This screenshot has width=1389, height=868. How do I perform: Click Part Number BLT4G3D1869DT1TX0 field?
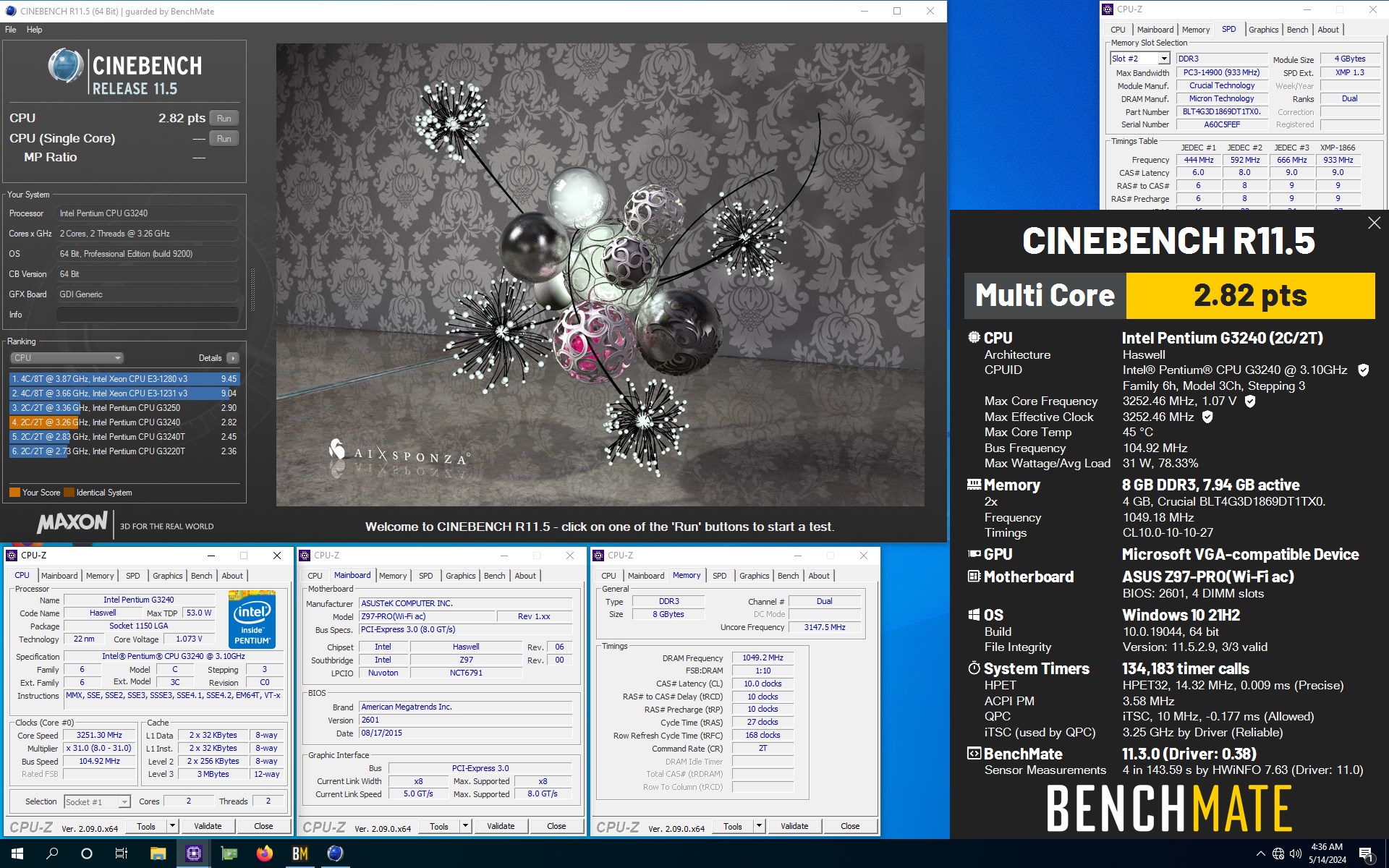[1222, 111]
